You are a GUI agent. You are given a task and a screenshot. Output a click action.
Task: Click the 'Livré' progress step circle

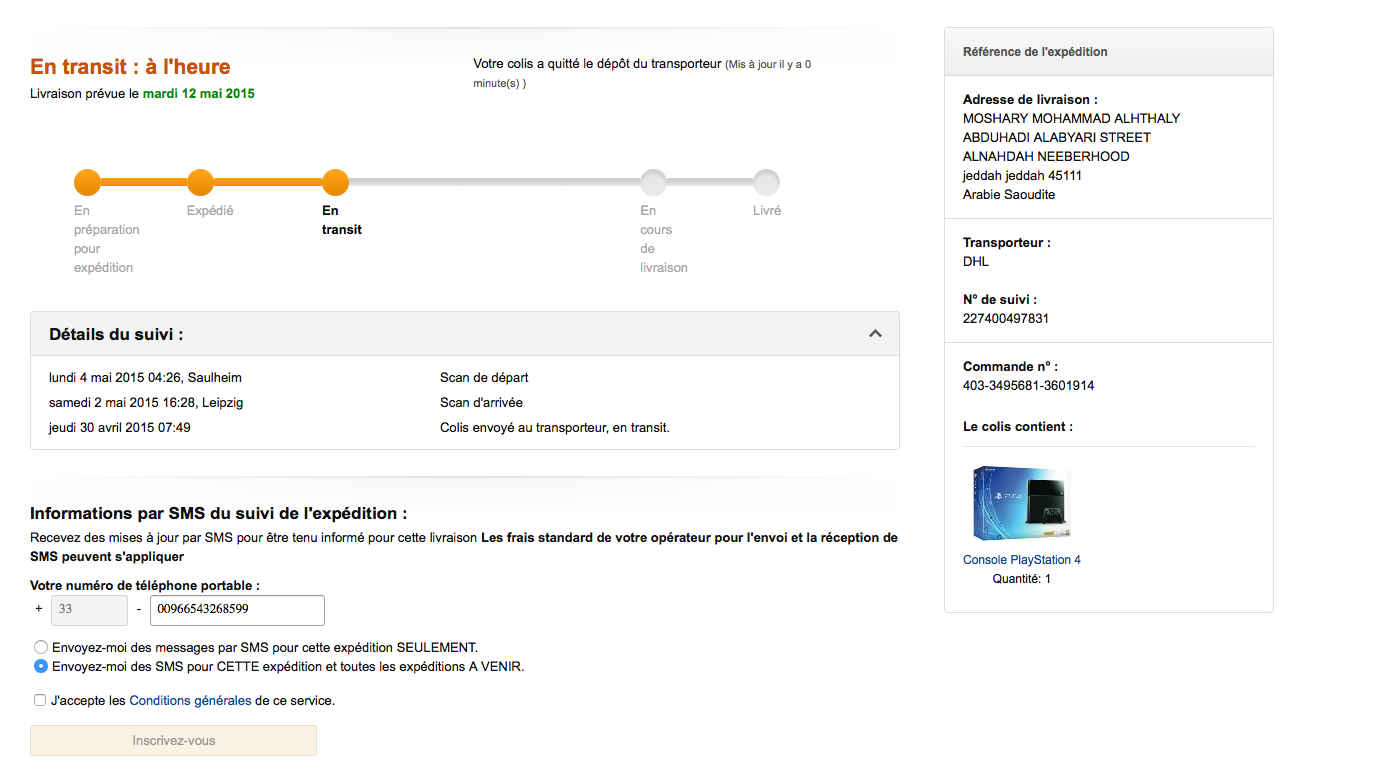(766, 183)
